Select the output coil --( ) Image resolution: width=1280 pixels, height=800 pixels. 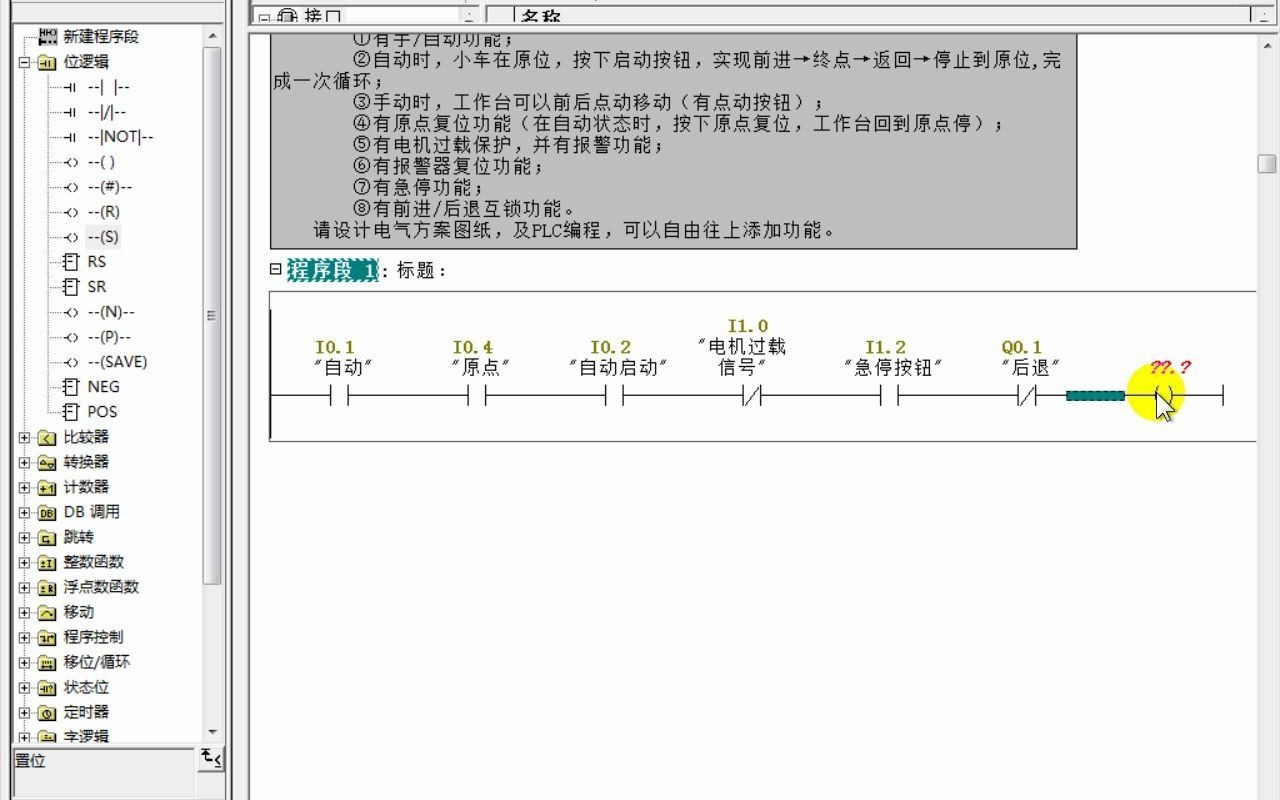(x=101, y=162)
